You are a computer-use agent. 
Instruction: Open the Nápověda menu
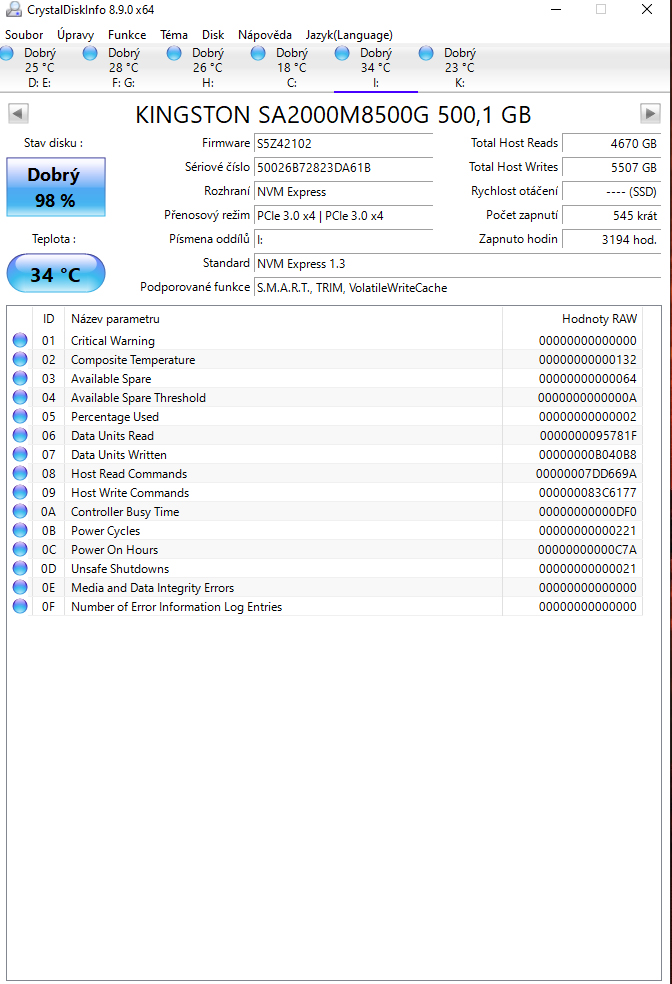click(265, 35)
